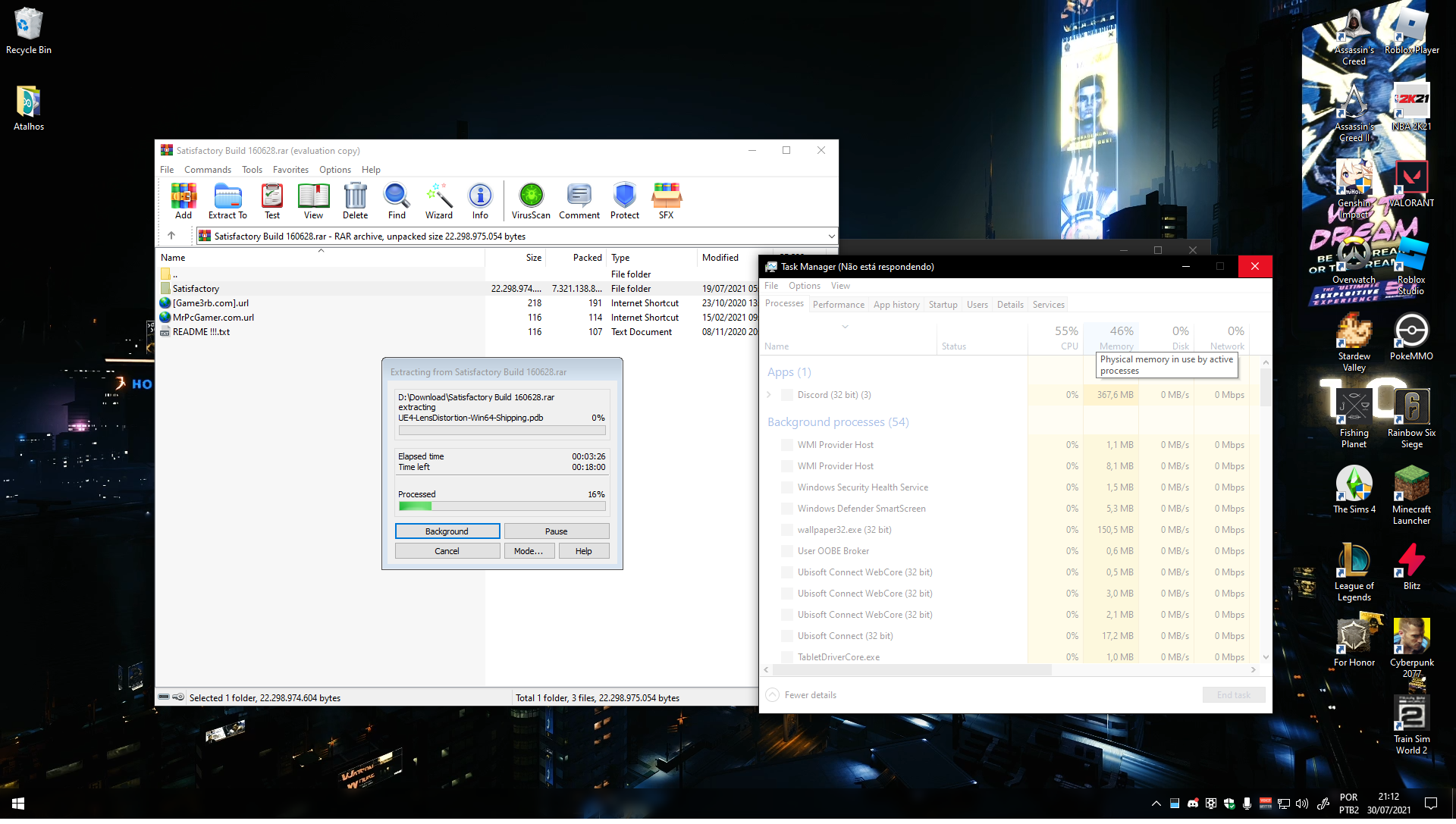Viewport: 1456px width, 824px height.
Task: Open the Recycle Bin desktop icon
Action: (29, 31)
